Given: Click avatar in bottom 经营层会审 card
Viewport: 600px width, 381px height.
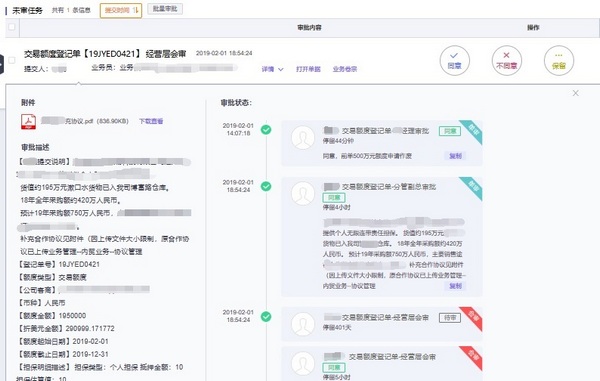Looking at the screenshot, I should point(303,364).
